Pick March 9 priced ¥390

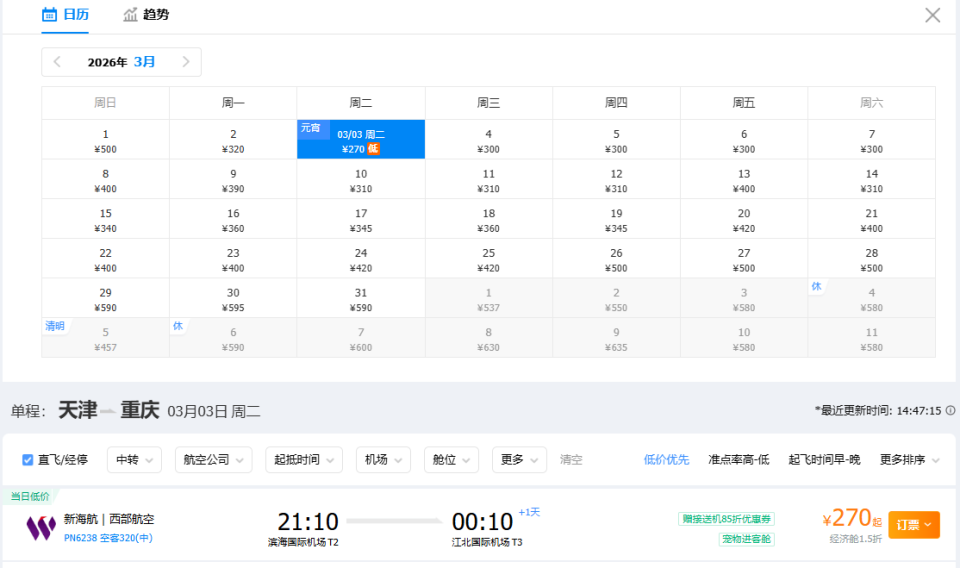[233, 180]
